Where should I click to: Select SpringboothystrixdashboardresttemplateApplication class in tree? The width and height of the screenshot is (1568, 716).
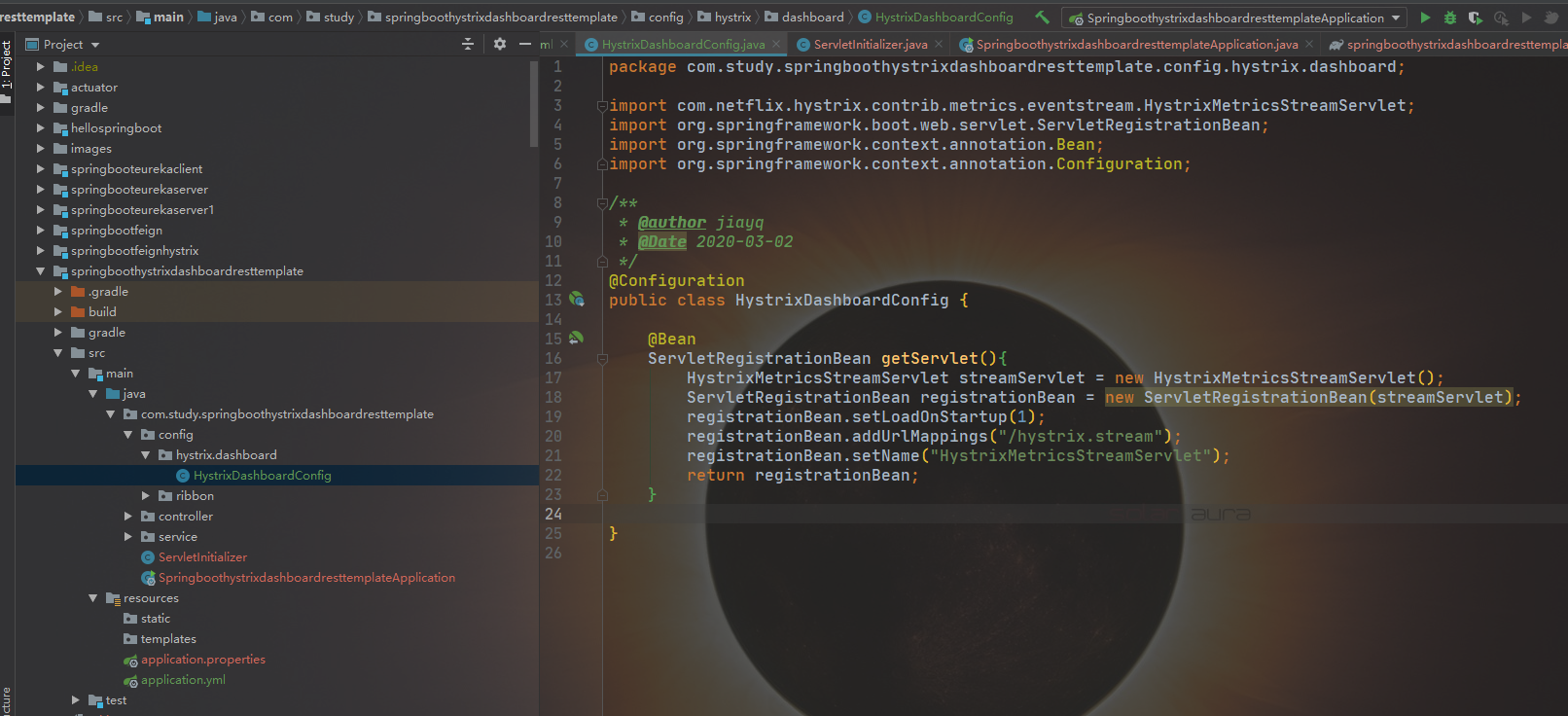tap(306, 577)
